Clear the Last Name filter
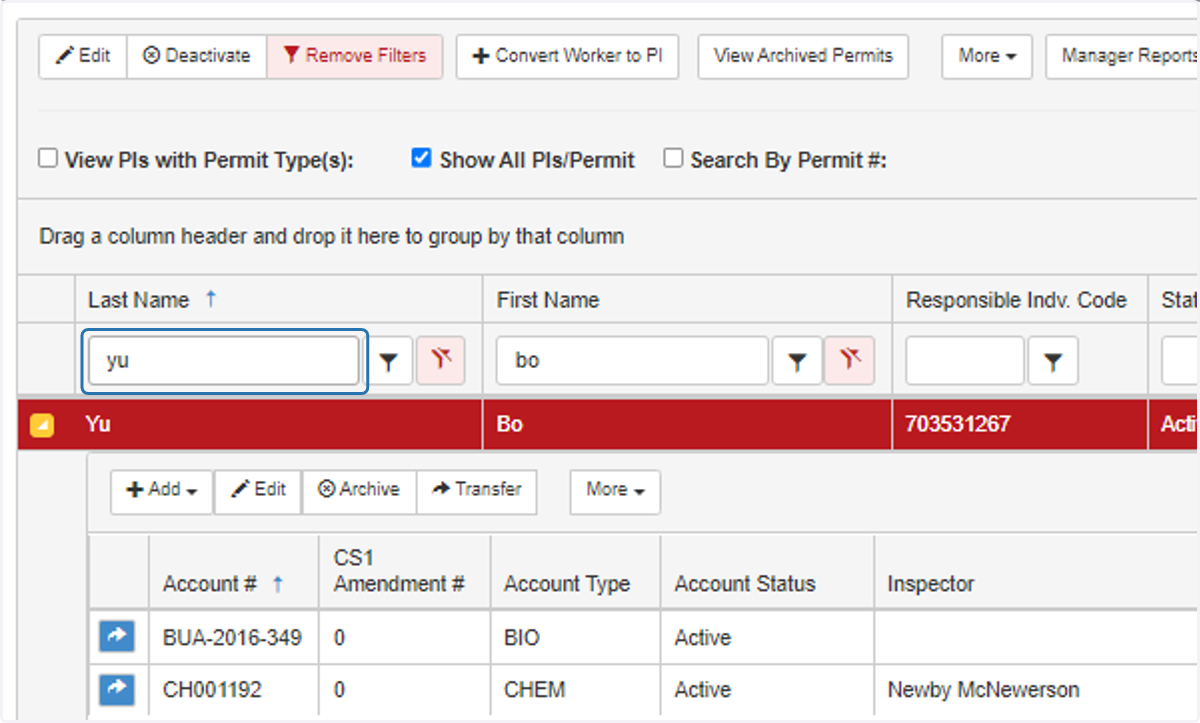 pyautogui.click(x=441, y=361)
